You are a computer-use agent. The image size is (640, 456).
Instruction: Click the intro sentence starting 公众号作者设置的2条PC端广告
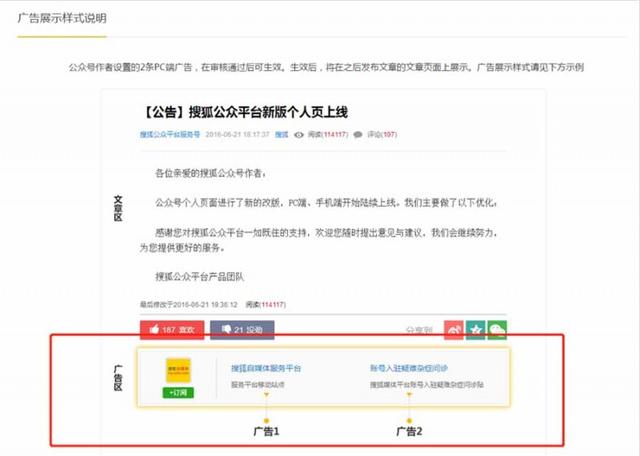pos(326,67)
